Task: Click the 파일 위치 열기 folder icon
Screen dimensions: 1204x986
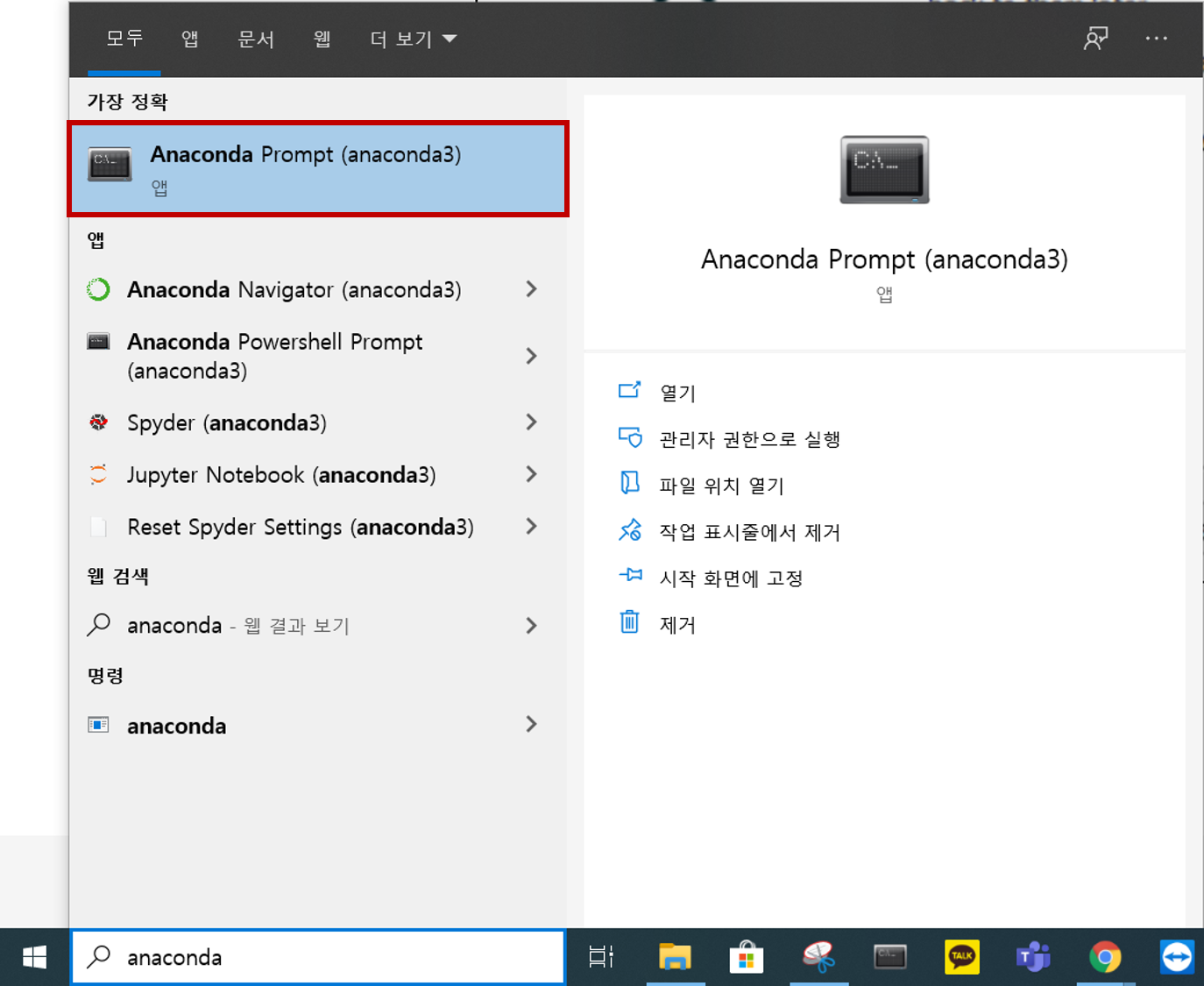Action: tap(629, 484)
